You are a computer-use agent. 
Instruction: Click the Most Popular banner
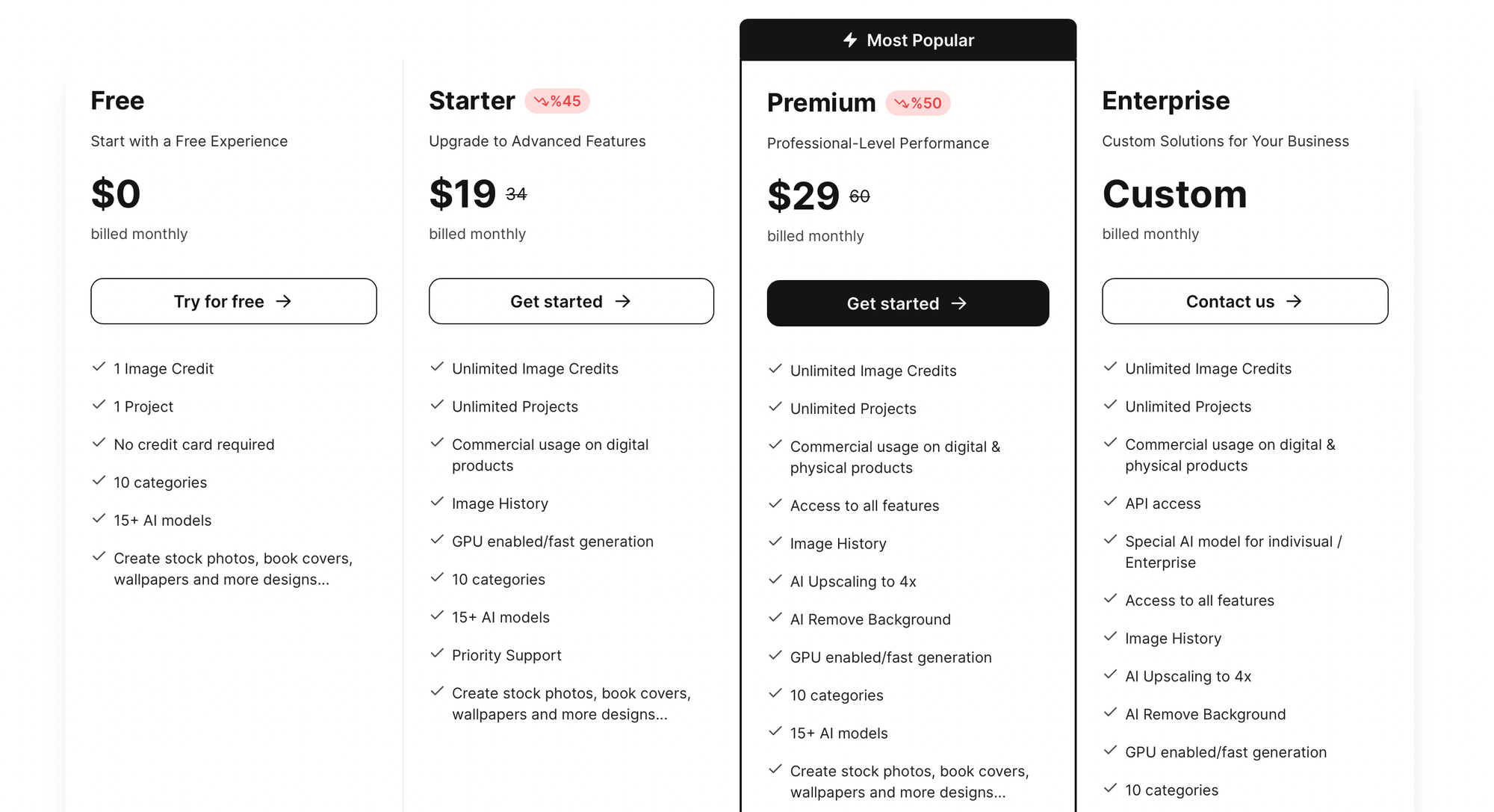tap(908, 40)
